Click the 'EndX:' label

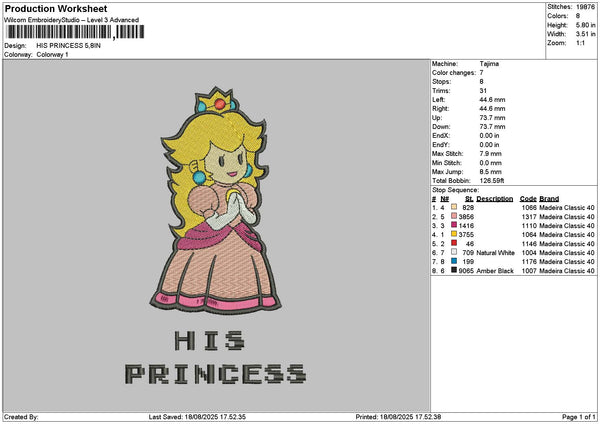pos(441,135)
